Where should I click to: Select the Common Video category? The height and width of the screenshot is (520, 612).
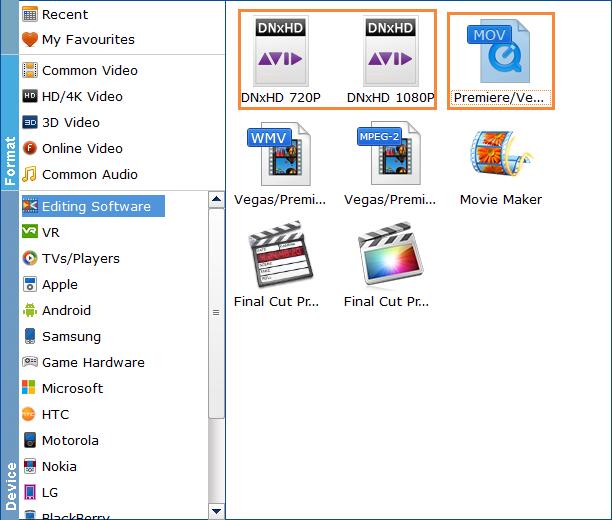coord(89,71)
